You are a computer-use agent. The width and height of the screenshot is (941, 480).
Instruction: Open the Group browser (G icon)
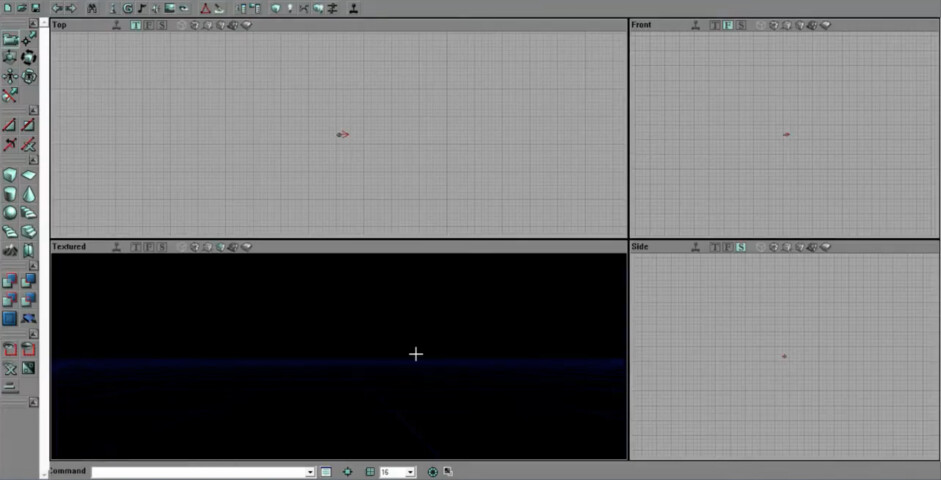tap(128, 8)
